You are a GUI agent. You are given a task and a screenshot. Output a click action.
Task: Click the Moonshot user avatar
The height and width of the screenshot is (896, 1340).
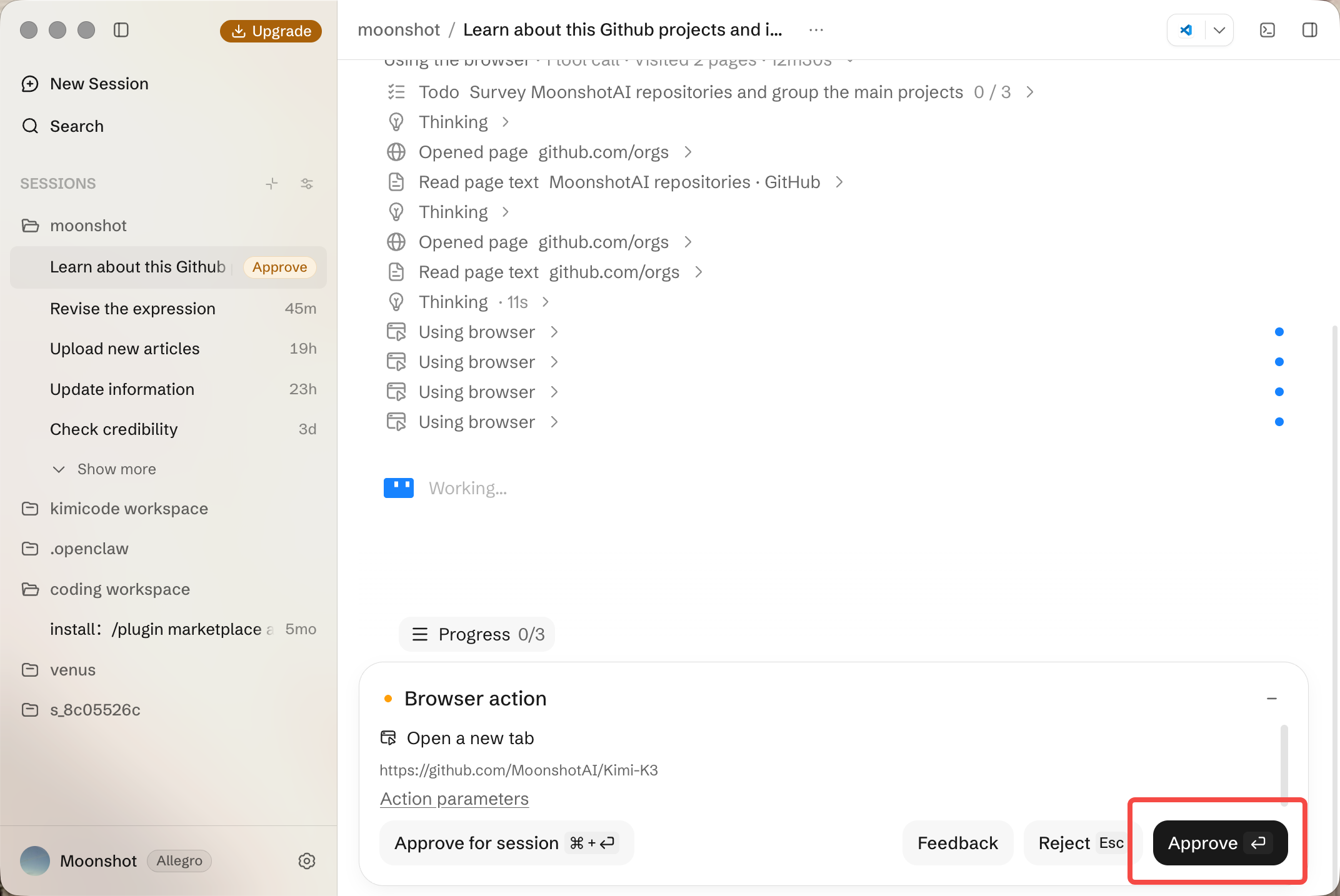click(x=35, y=861)
